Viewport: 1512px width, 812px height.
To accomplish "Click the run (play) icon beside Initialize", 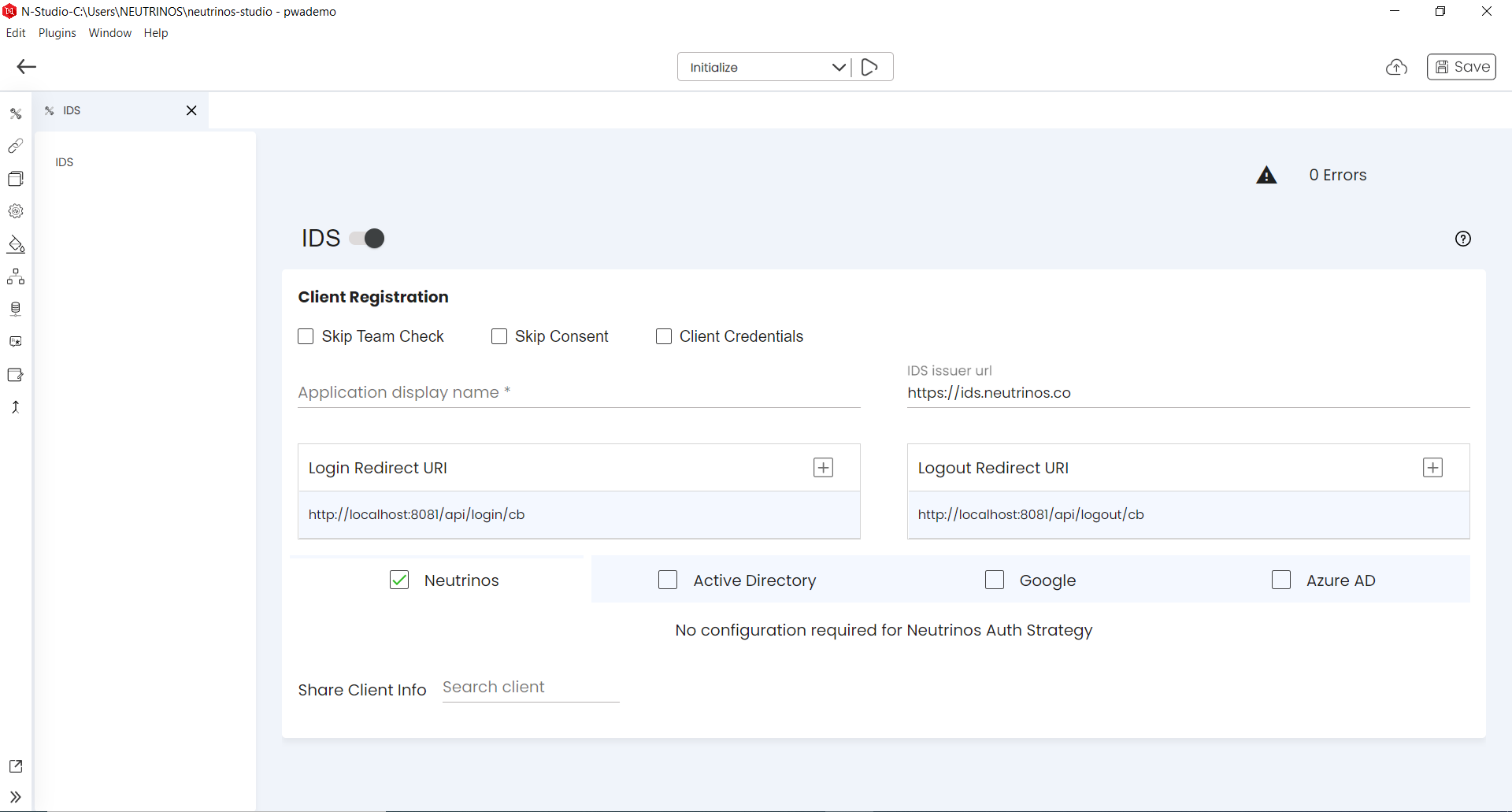I will coord(869,67).
